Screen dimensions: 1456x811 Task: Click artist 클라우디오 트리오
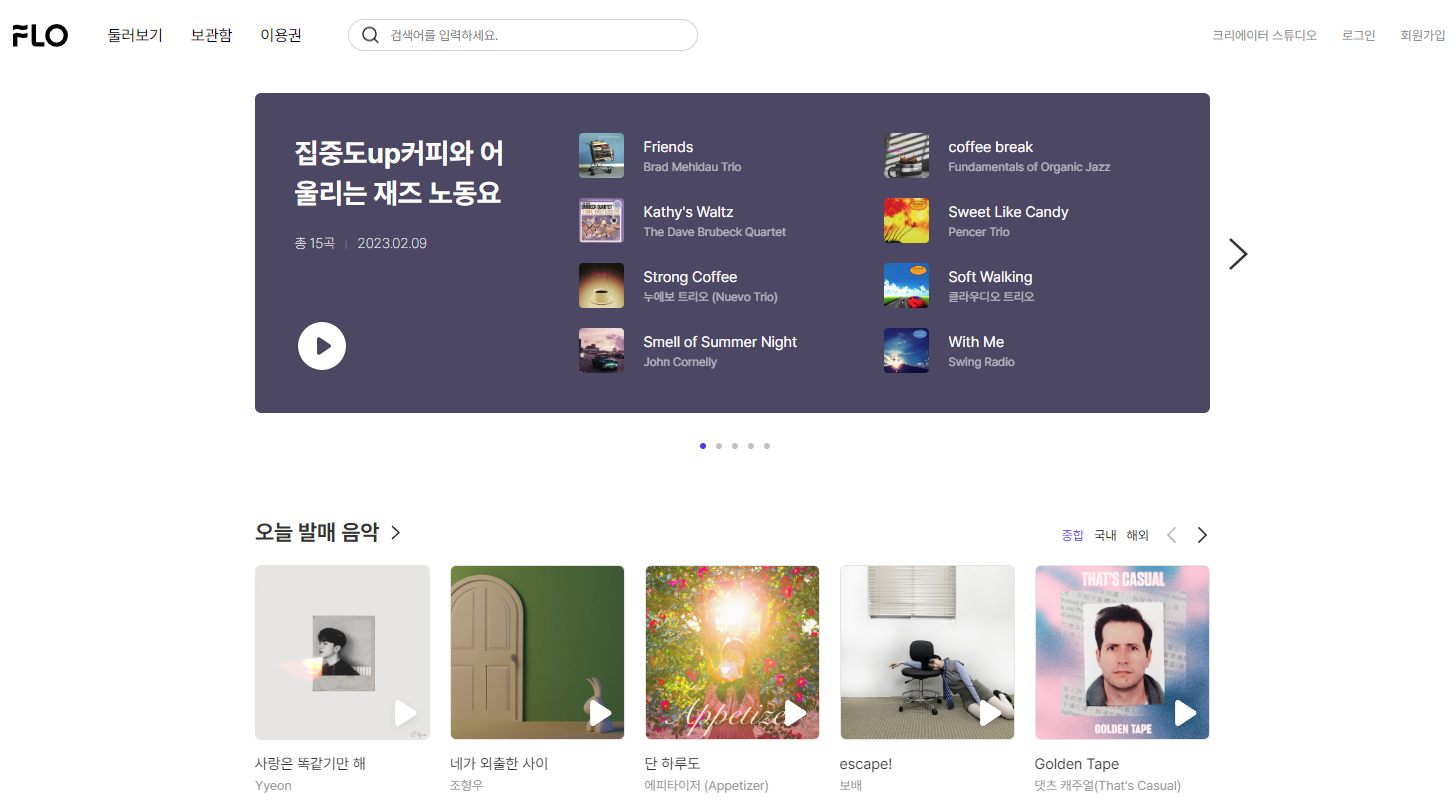point(991,297)
